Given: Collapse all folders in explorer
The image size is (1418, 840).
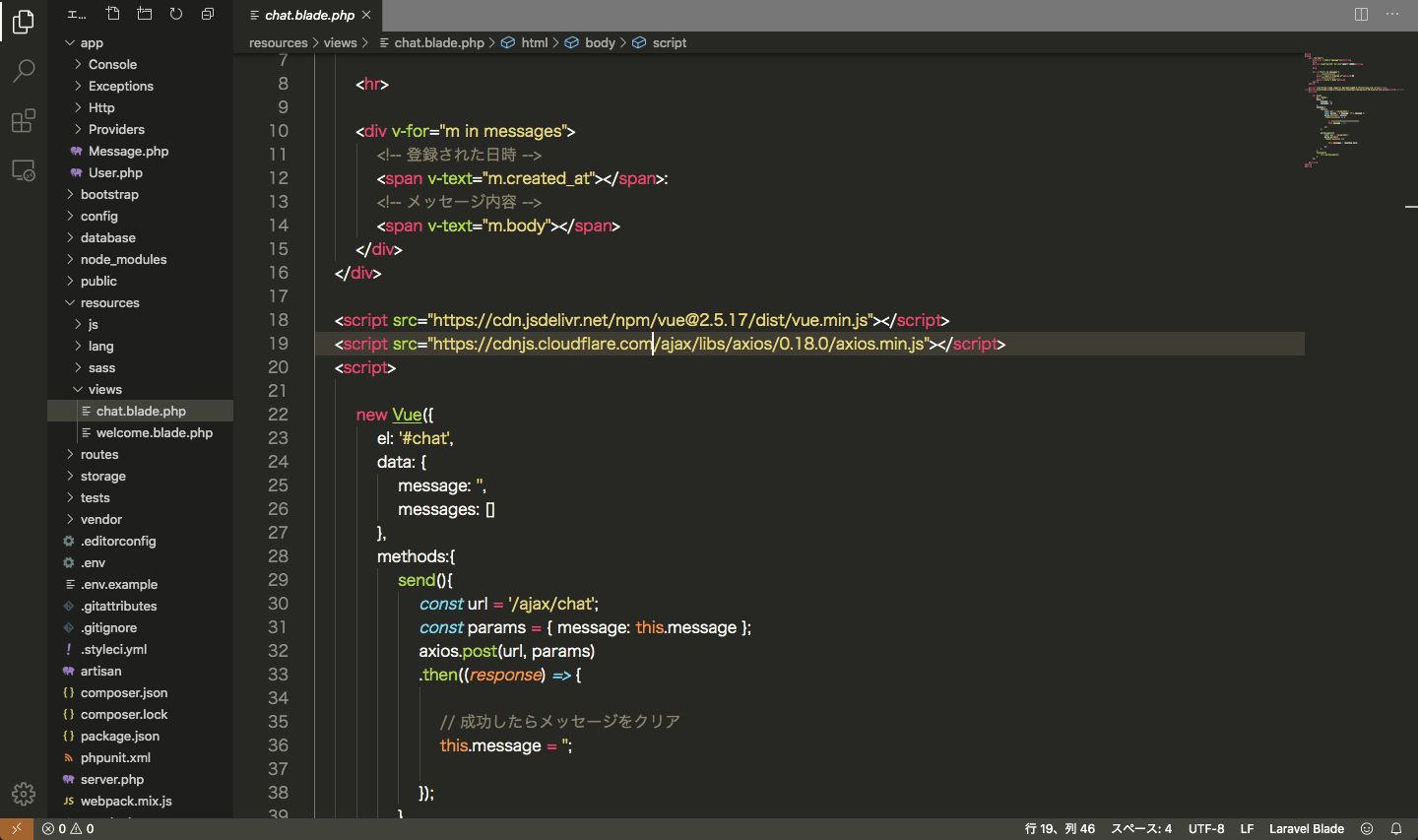Looking at the screenshot, I should pyautogui.click(x=208, y=14).
